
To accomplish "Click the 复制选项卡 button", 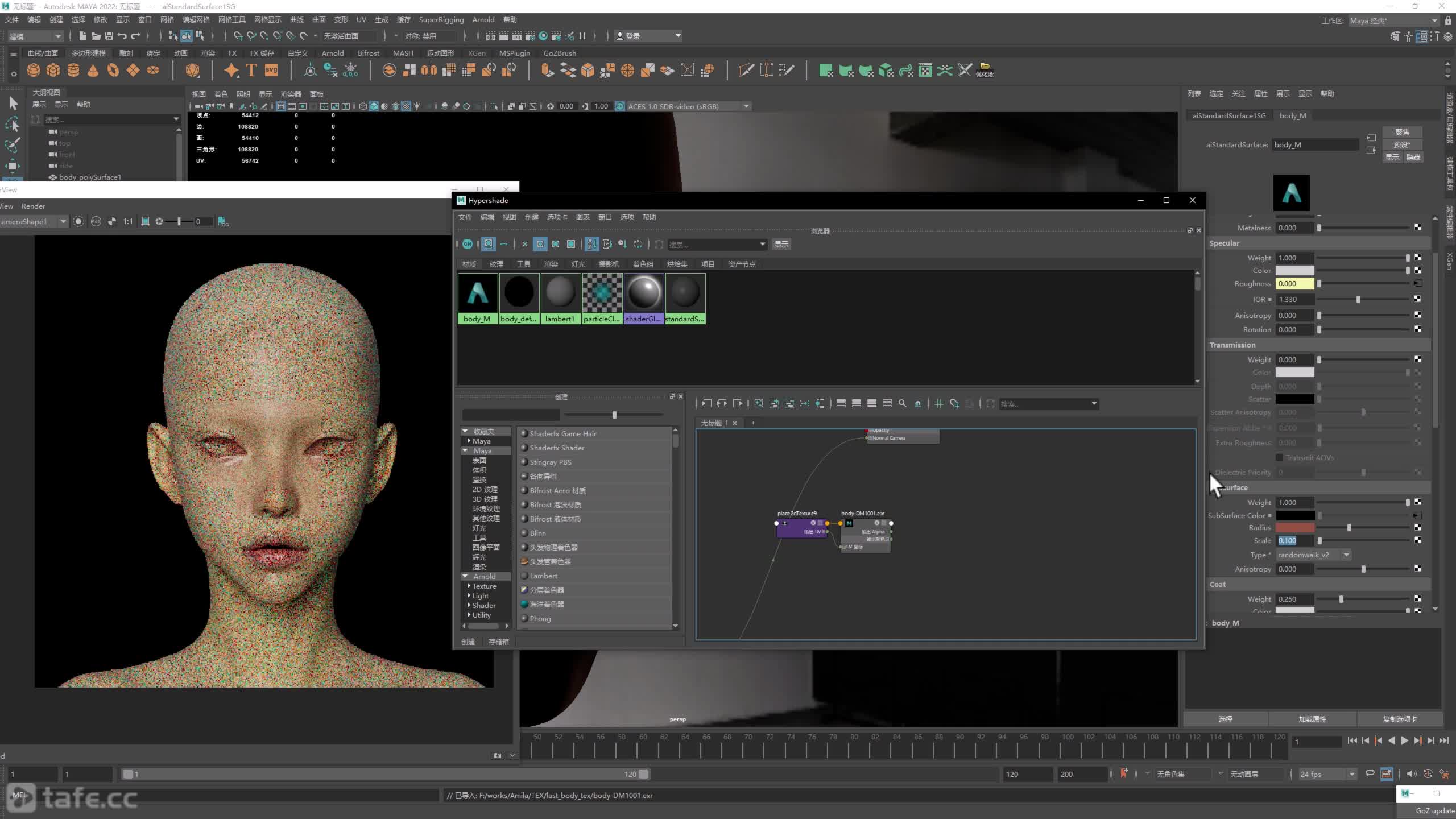I will (1400, 719).
